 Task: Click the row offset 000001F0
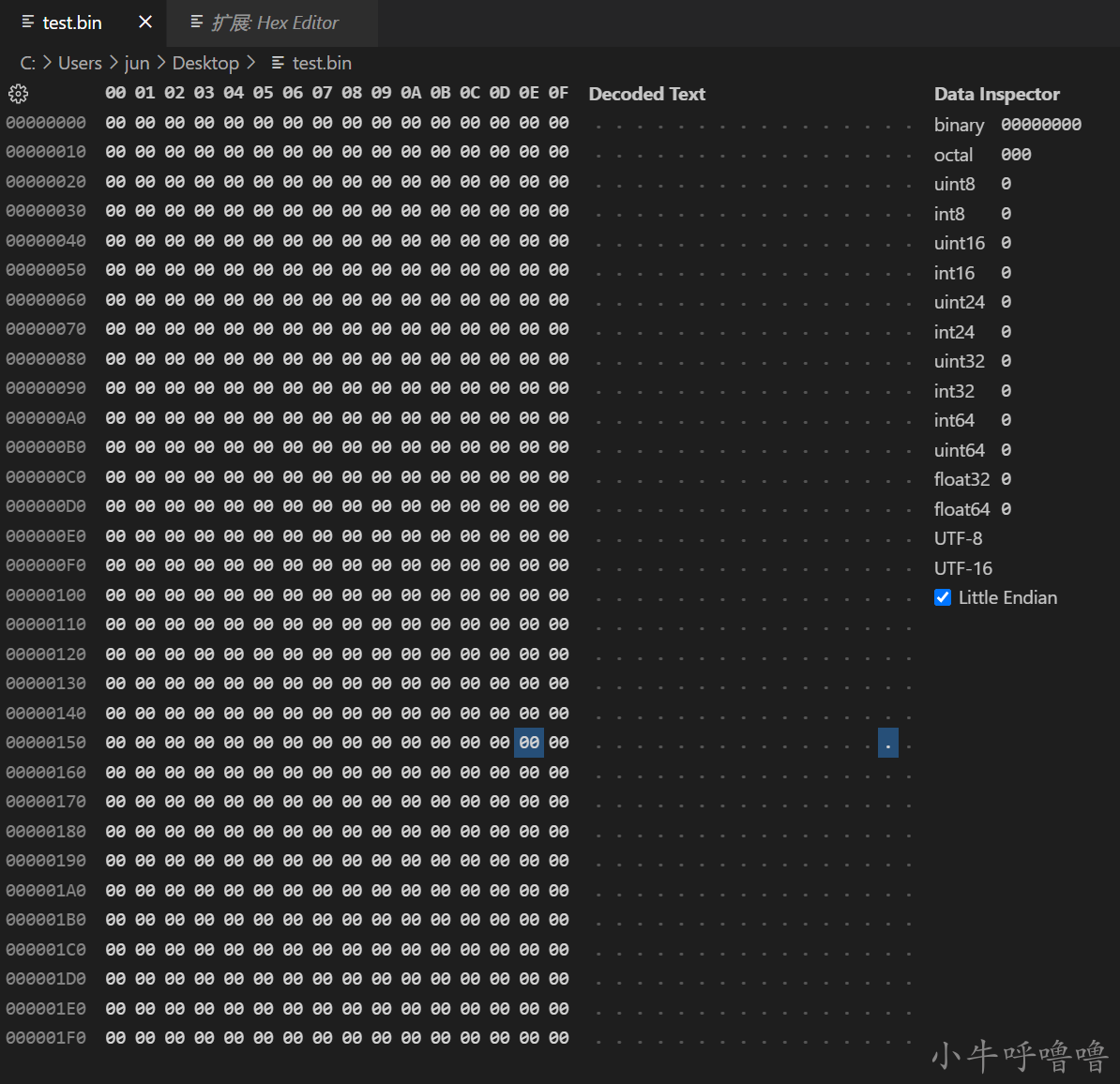(x=46, y=1038)
